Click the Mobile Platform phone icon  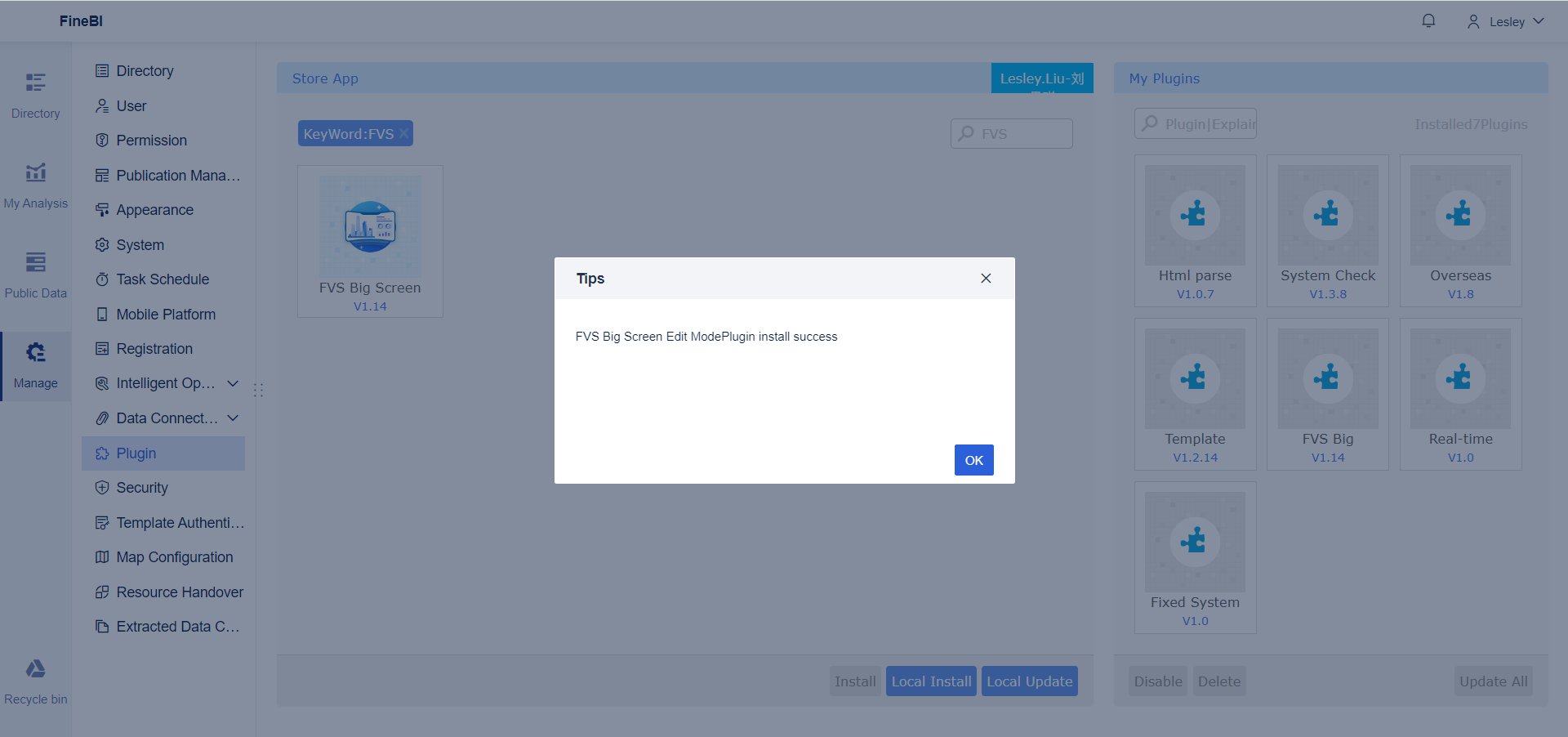pyautogui.click(x=102, y=315)
